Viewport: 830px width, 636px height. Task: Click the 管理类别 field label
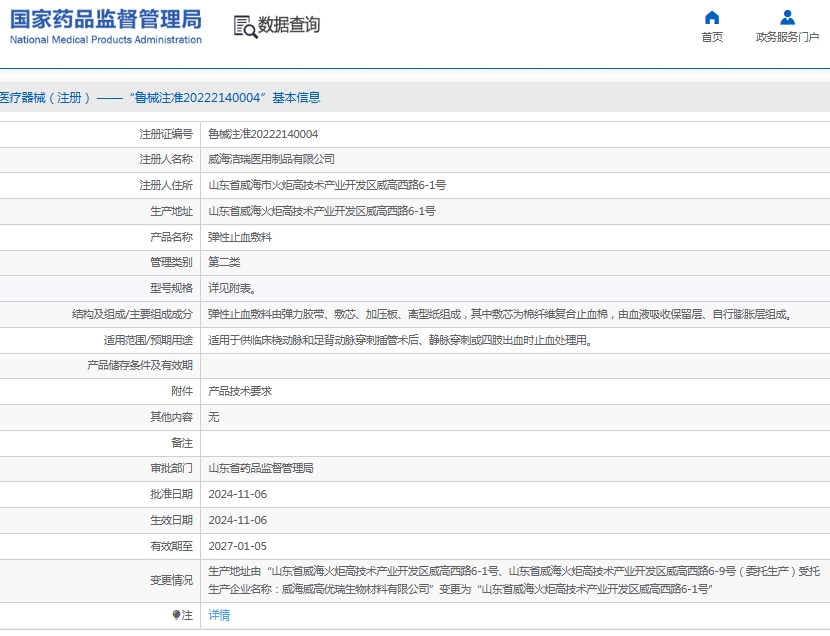coord(172,262)
